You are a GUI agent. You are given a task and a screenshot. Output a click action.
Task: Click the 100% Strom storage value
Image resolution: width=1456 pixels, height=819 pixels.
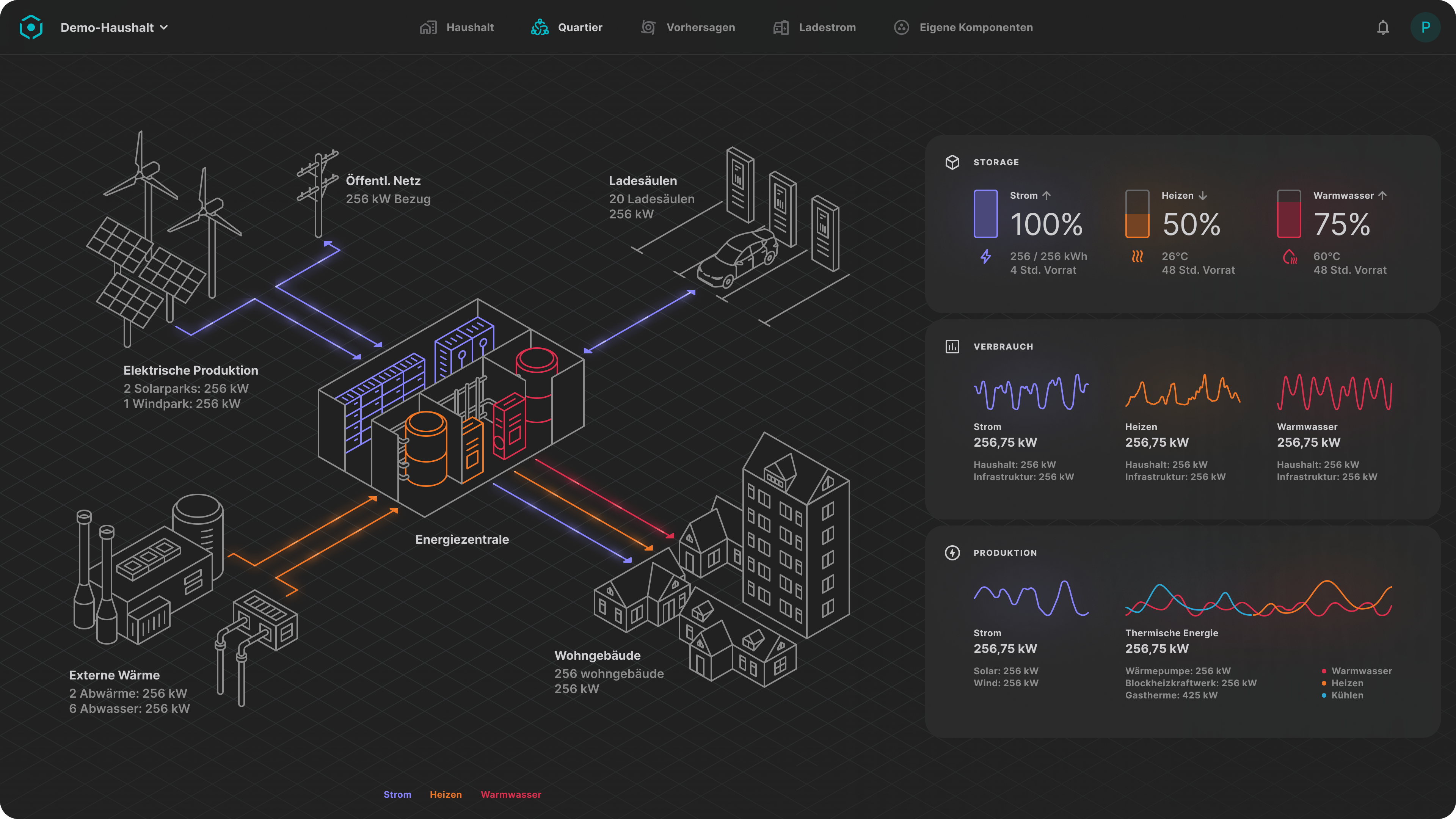coord(1046,224)
